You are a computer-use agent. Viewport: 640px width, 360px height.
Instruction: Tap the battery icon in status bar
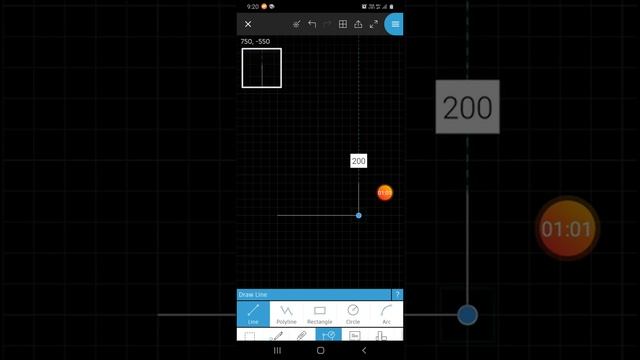pyautogui.click(x=391, y=7)
